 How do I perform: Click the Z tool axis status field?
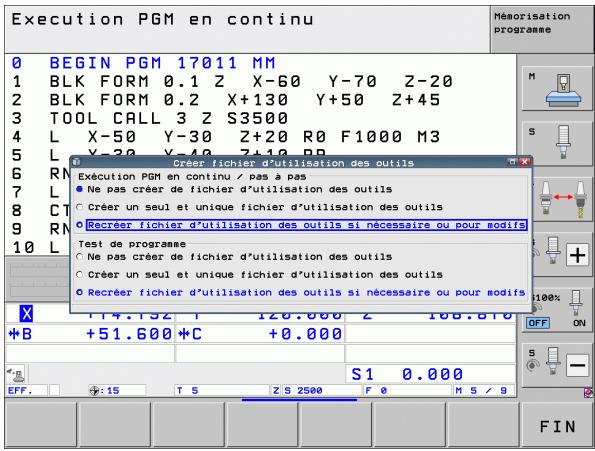(276, 390)
